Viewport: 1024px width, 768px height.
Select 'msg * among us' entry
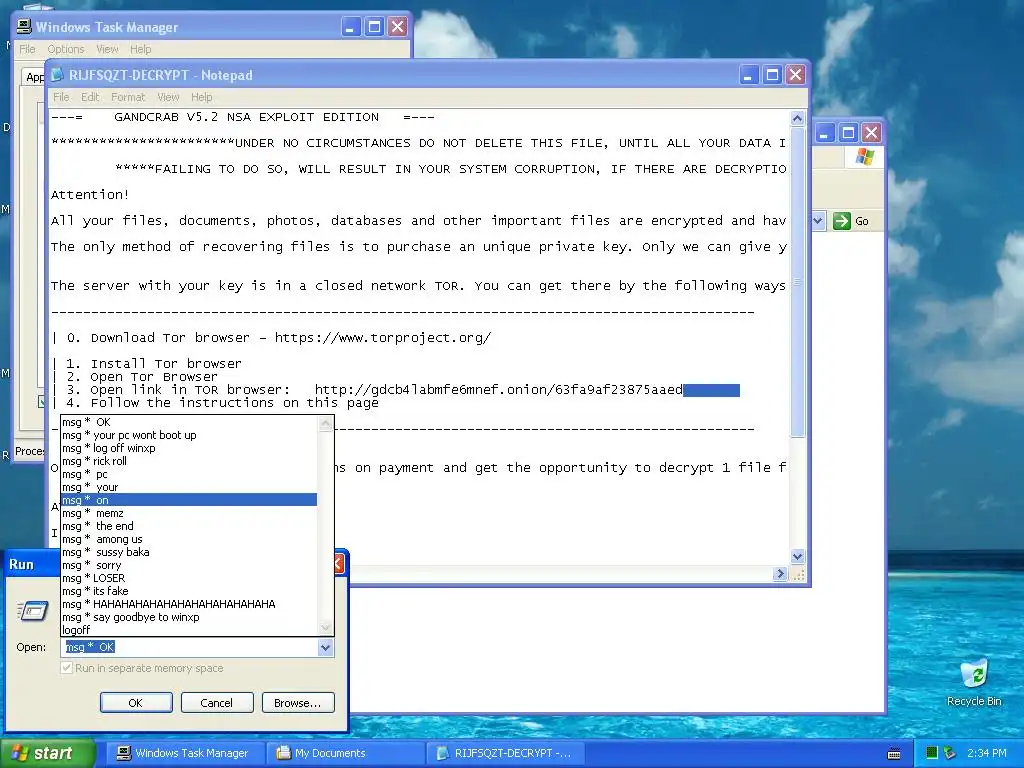[x=189, y=539]
